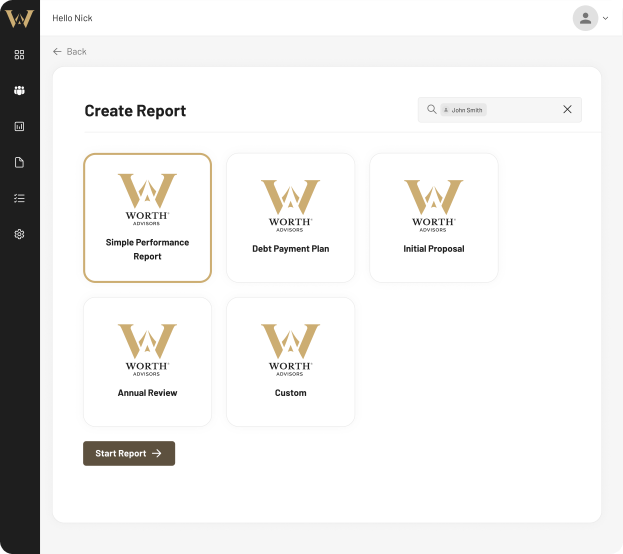Click the search magnifier icon
Viewport: 623px width, 554px height.
click(x=432, y=110)
